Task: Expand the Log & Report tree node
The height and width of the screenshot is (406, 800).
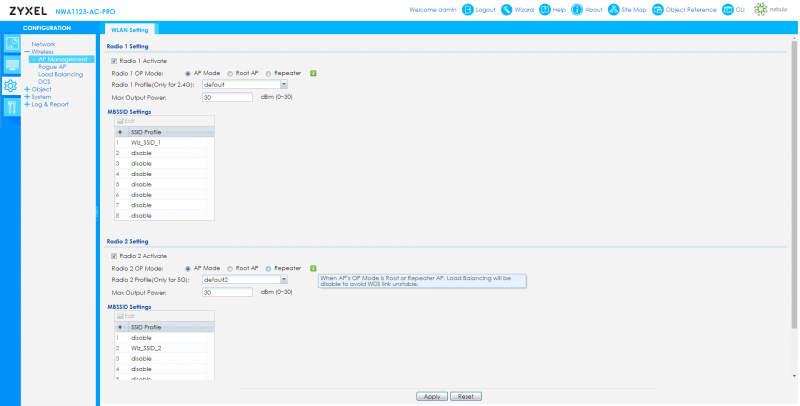Action: 27,105
